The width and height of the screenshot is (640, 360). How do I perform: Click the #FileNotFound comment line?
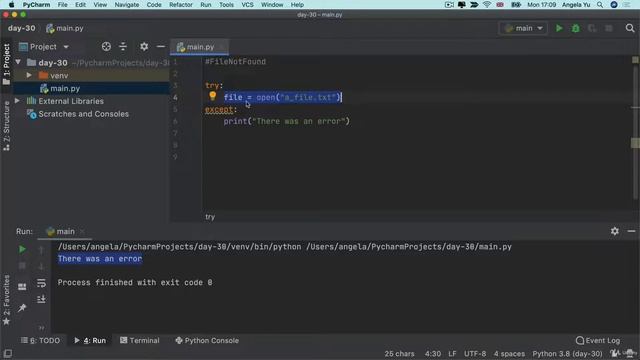(236, 62)
